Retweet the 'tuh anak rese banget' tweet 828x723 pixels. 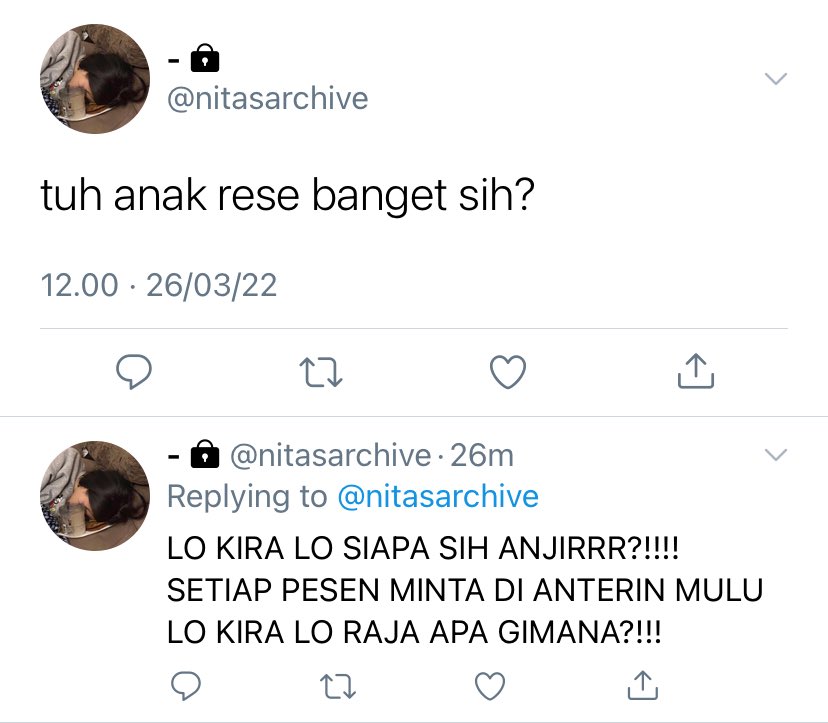click(x=321, y=372)
